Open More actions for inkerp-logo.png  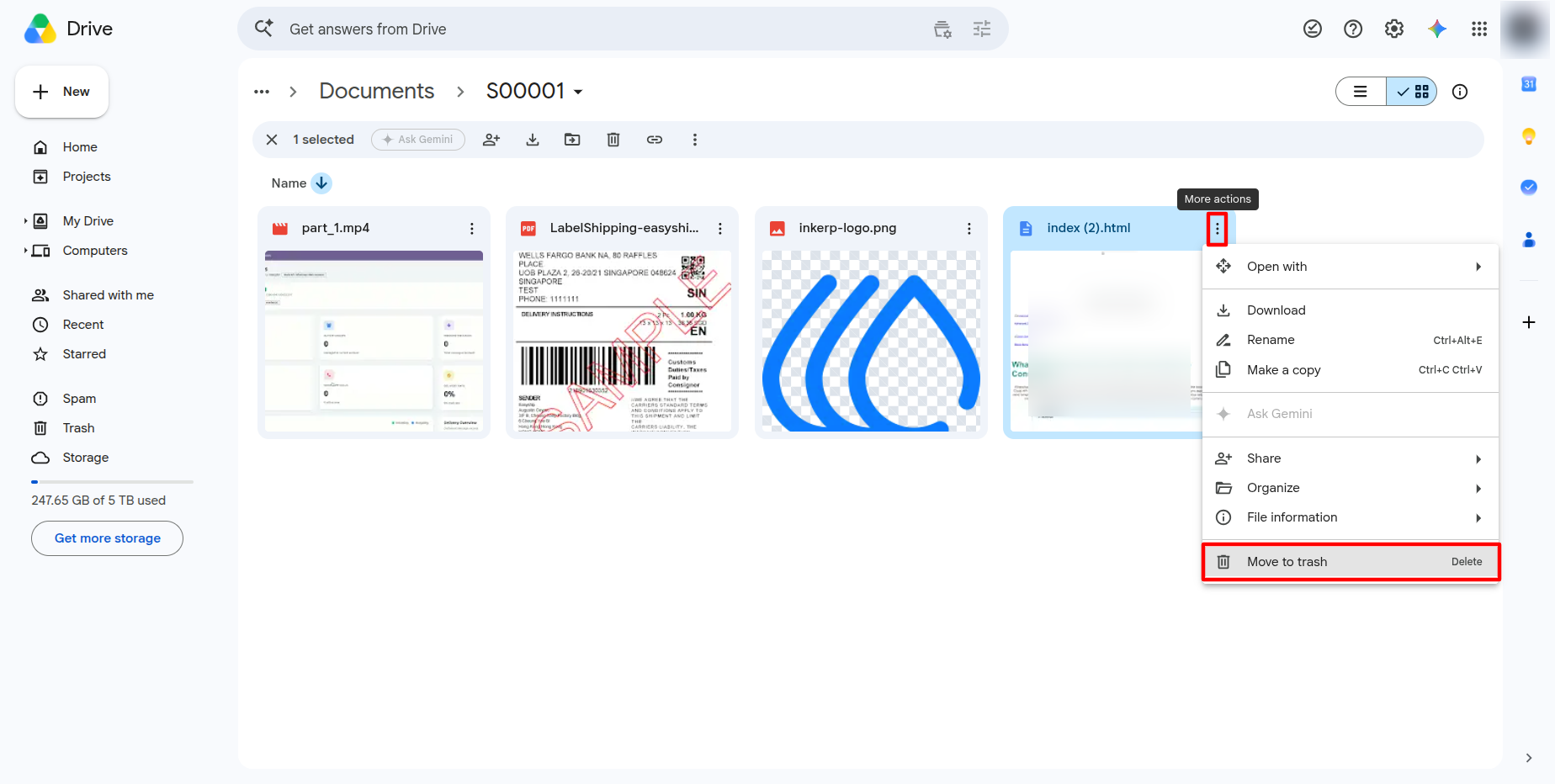pyautogui.click(x=969, y=229)
